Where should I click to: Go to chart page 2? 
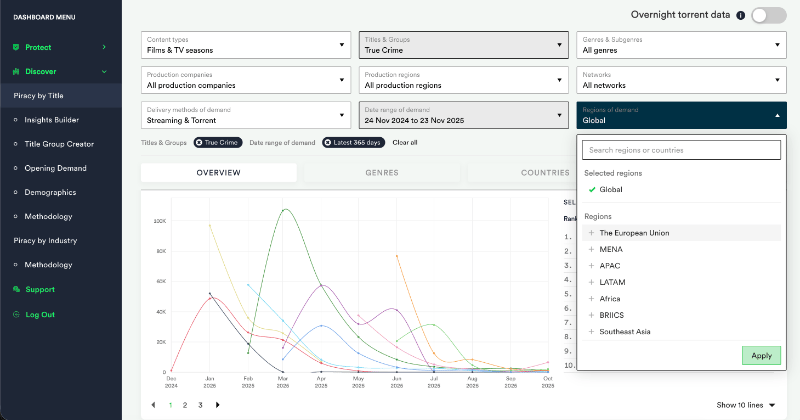click(185, 405)
